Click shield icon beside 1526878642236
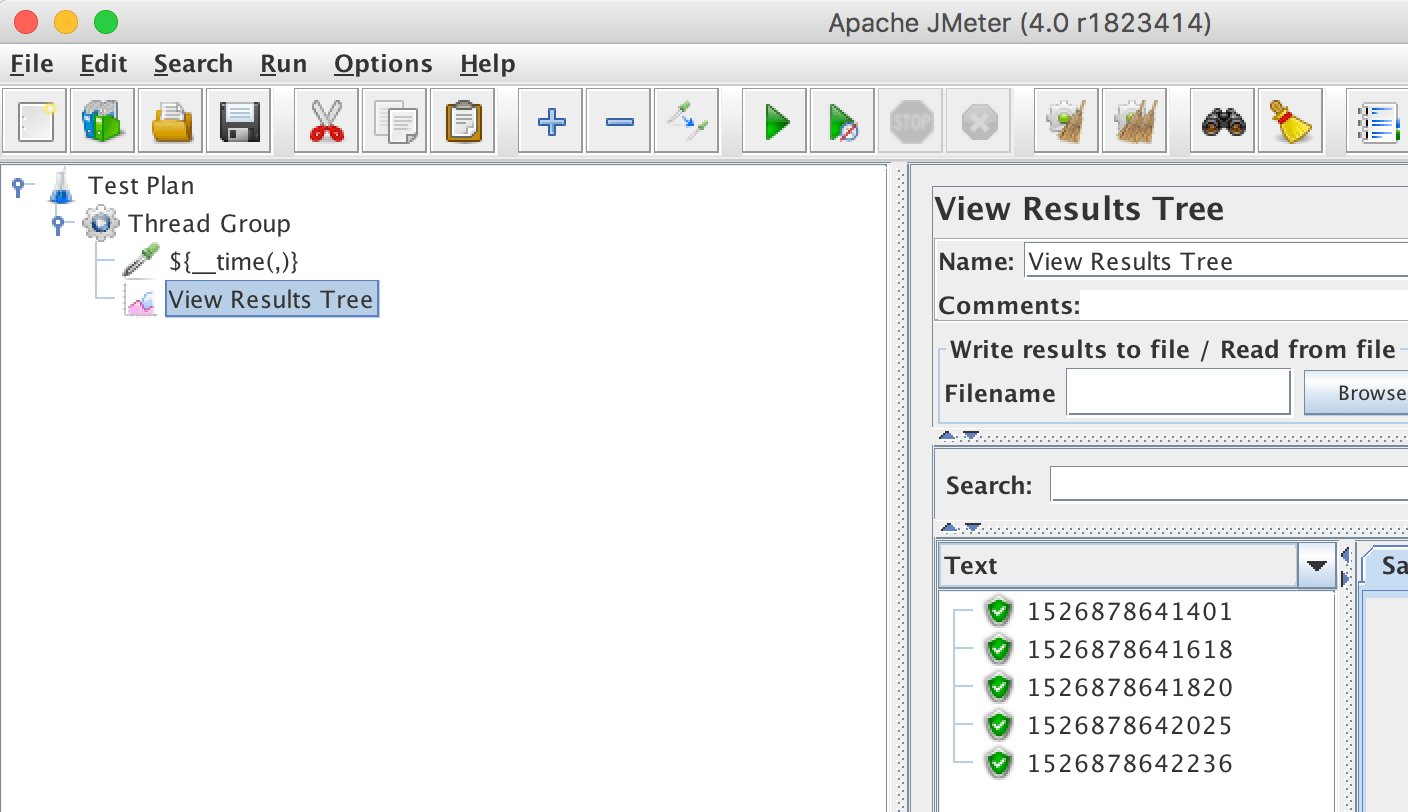 (x=998, y=763)
